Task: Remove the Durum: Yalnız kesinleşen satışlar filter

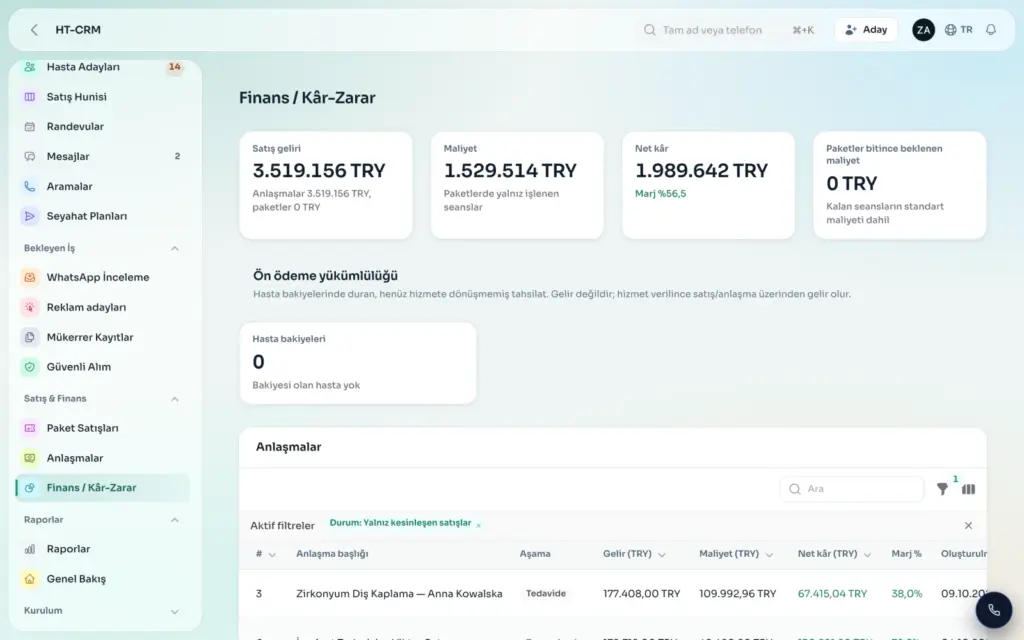Action: pos(479,525)
